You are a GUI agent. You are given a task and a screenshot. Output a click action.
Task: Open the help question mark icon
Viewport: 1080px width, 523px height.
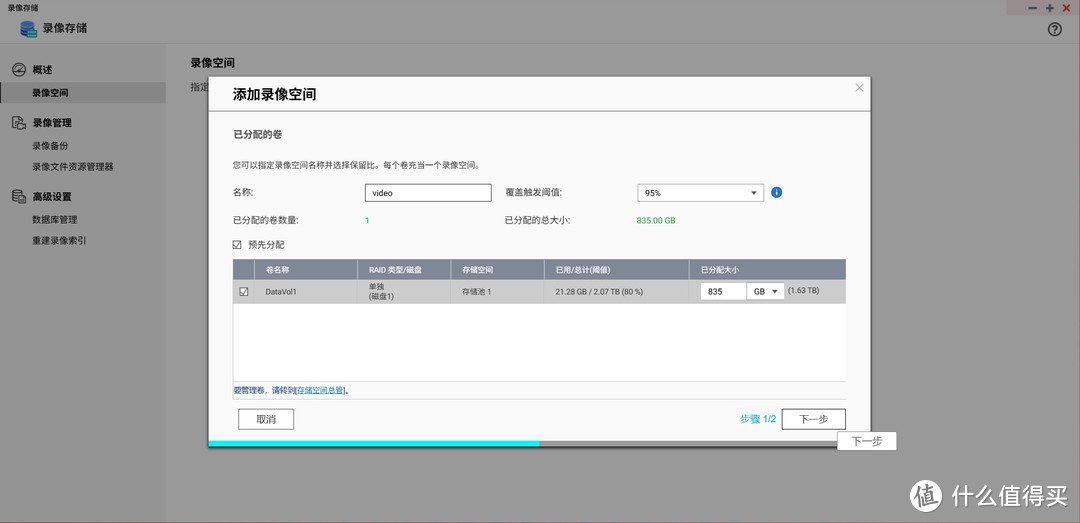[1055, 30]
